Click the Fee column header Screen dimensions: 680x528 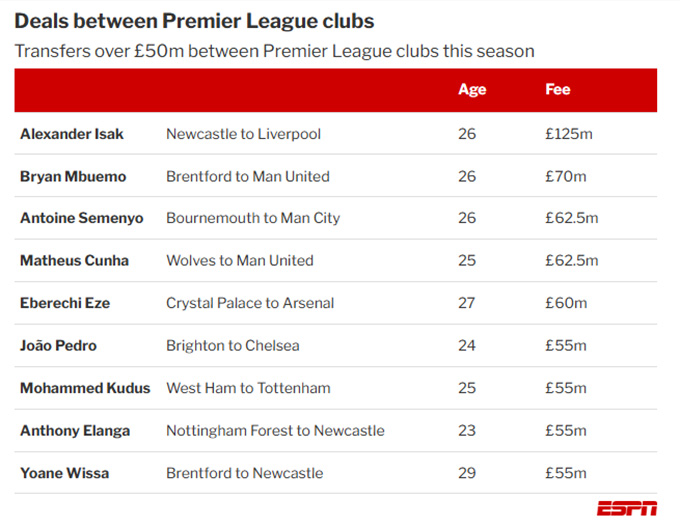click(x=557, y=90)
